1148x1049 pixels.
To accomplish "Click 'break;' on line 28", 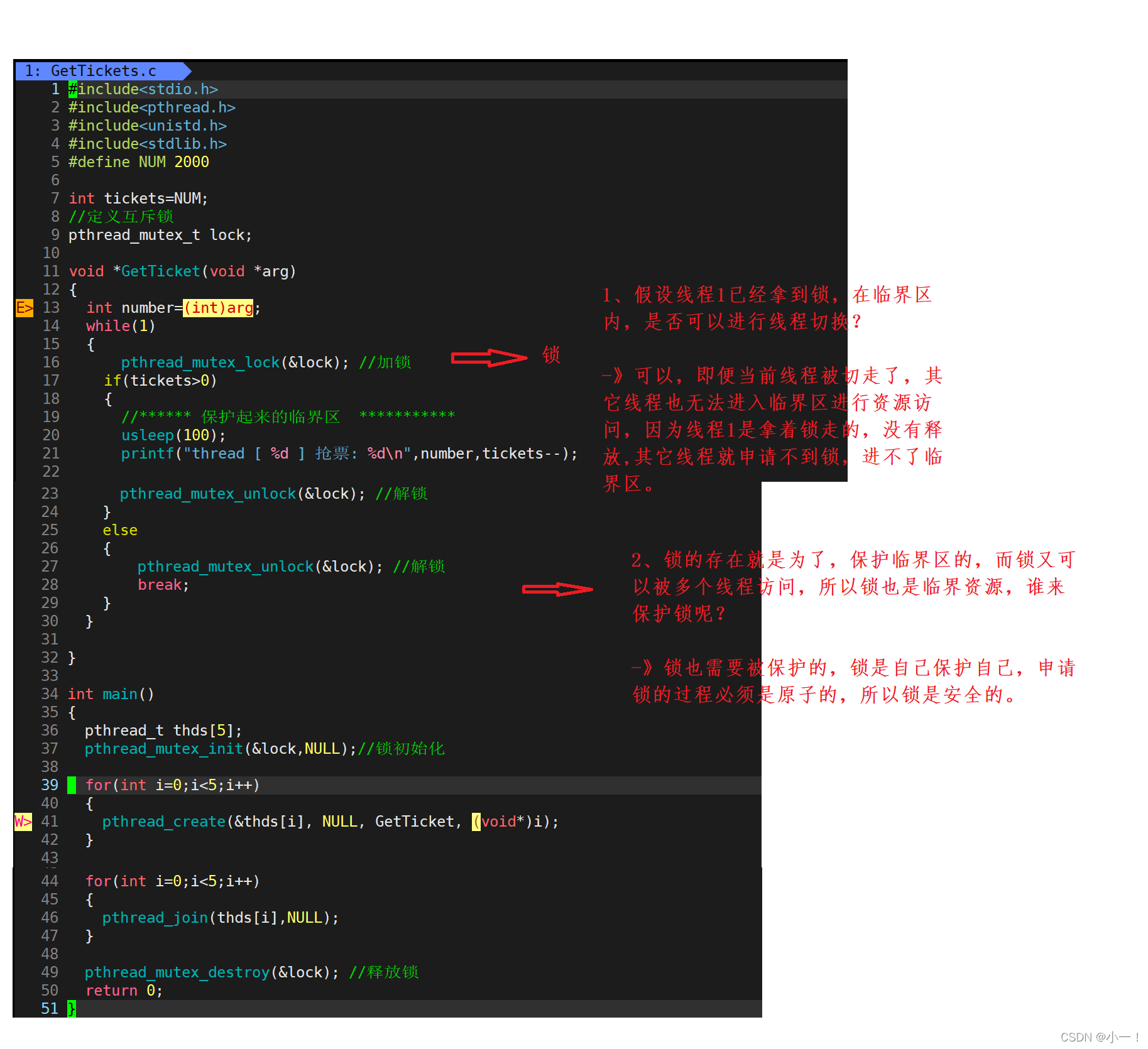I will (163, 585).
